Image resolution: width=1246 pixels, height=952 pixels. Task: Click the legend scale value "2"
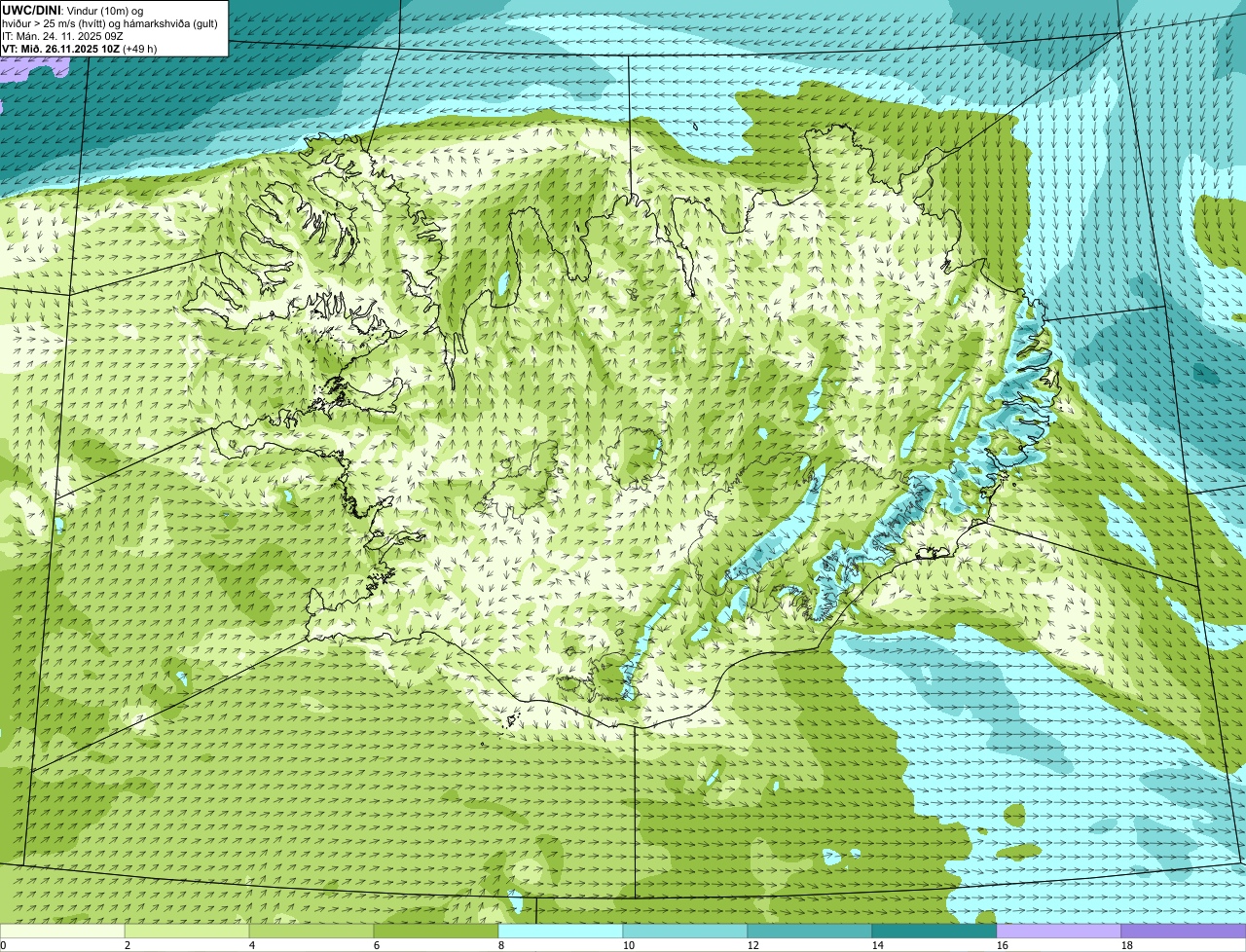pyautogui.click(x=128, y=945)
